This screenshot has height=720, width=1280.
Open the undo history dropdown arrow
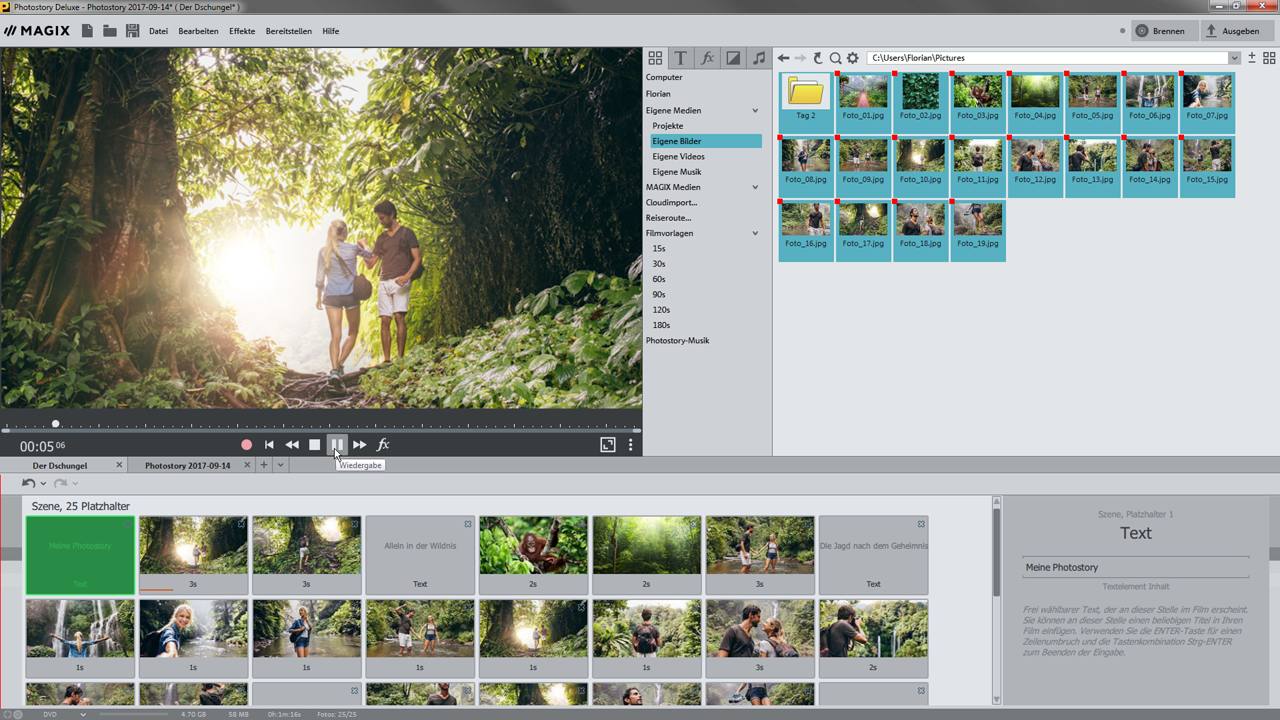43,484
